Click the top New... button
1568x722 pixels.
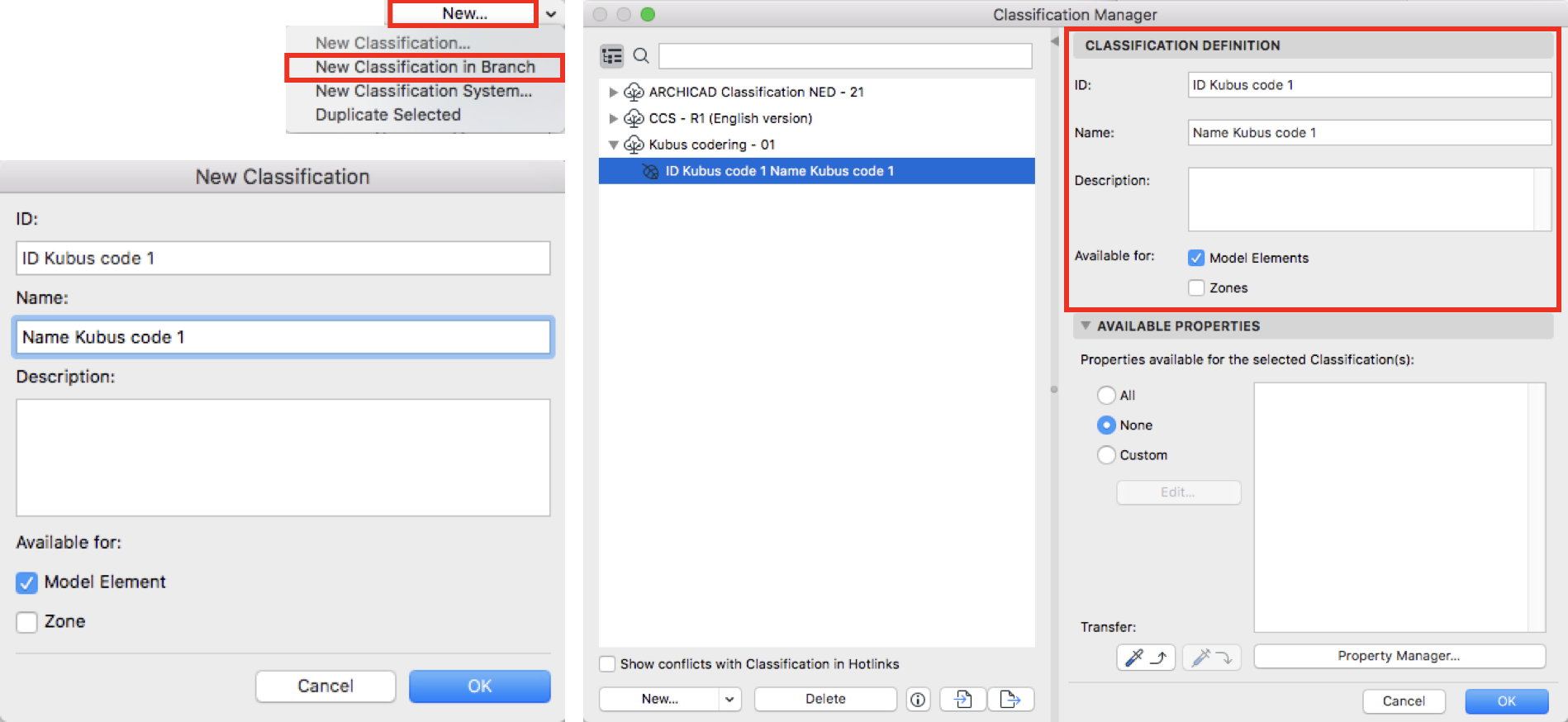(463, 13)
